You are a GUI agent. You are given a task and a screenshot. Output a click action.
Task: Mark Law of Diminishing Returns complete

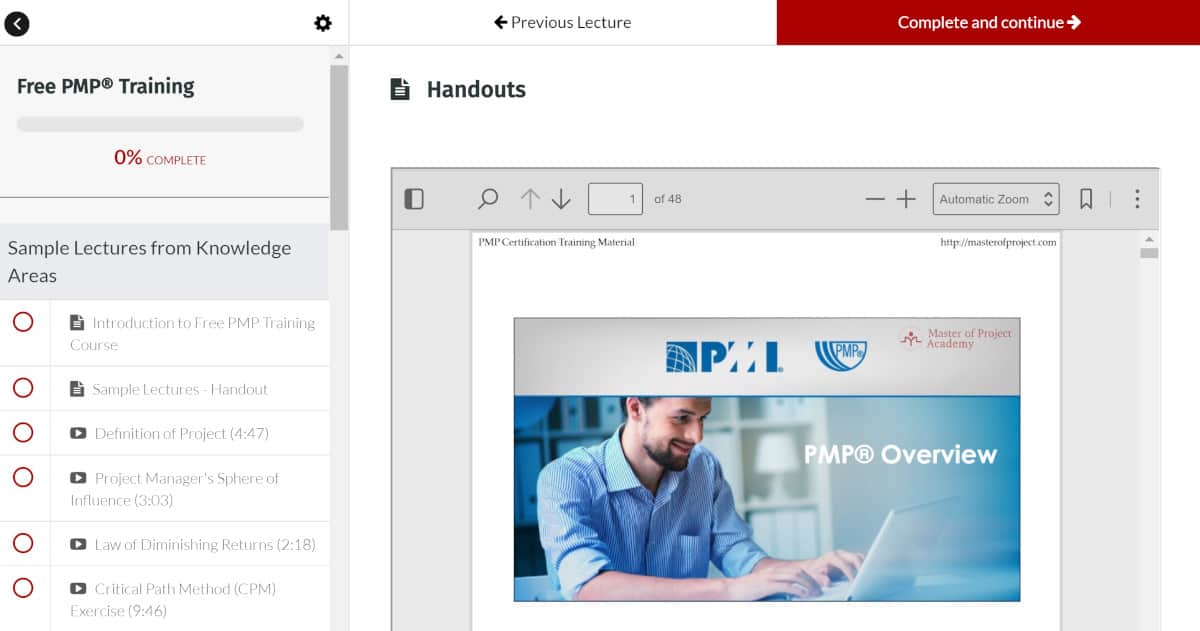[x=23, y=543]
